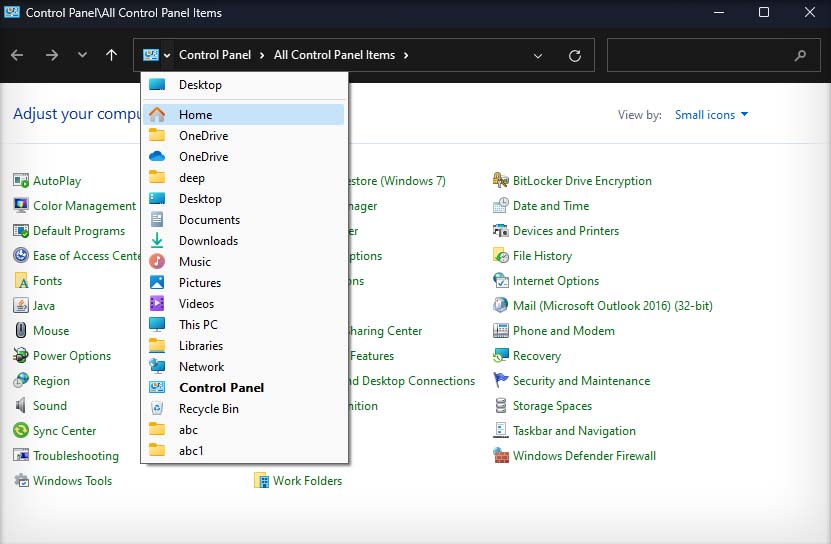Click the Sync Center icon
Image resolution: width=831 pixels, height=544 pixels.
21,430
